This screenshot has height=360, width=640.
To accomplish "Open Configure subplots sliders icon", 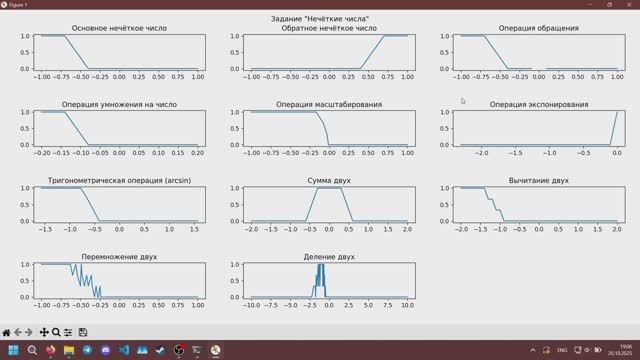I will [68, 332].
